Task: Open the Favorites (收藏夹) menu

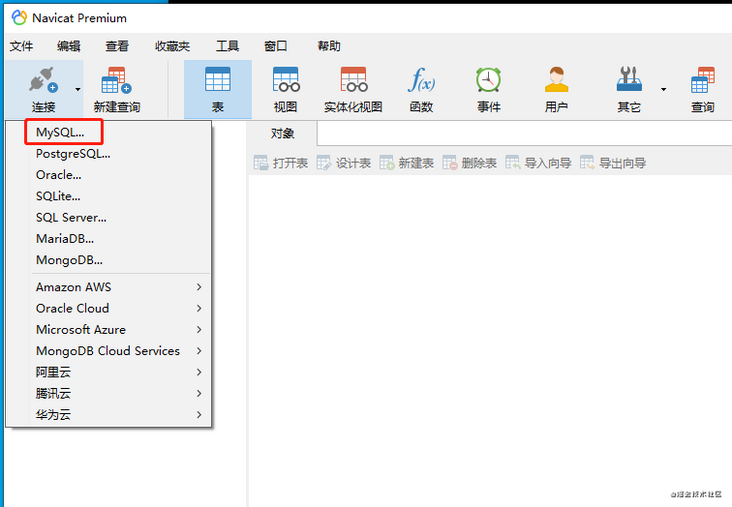Action: click(172, 46)
